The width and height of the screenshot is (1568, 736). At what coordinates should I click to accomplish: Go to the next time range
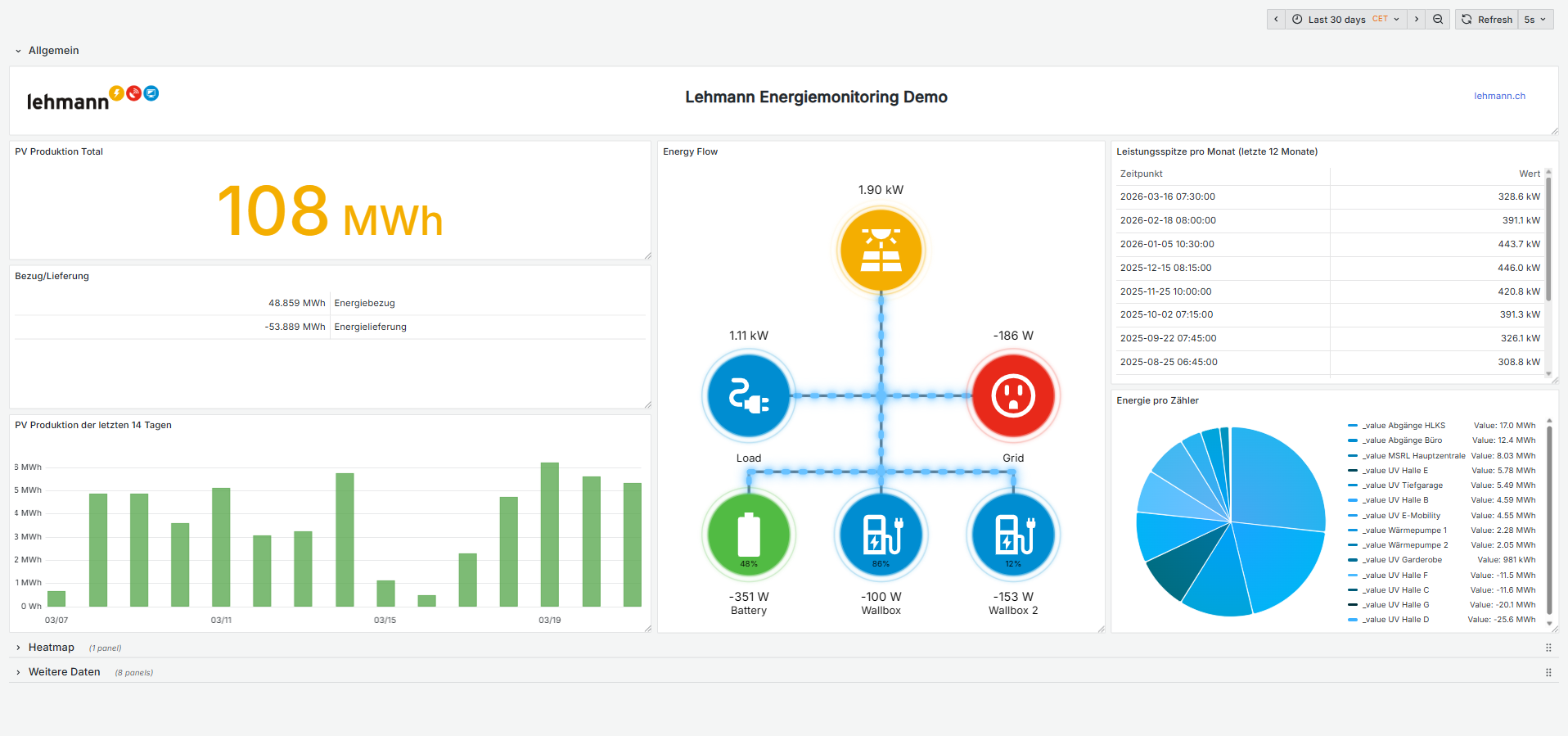pos(1417,20)
